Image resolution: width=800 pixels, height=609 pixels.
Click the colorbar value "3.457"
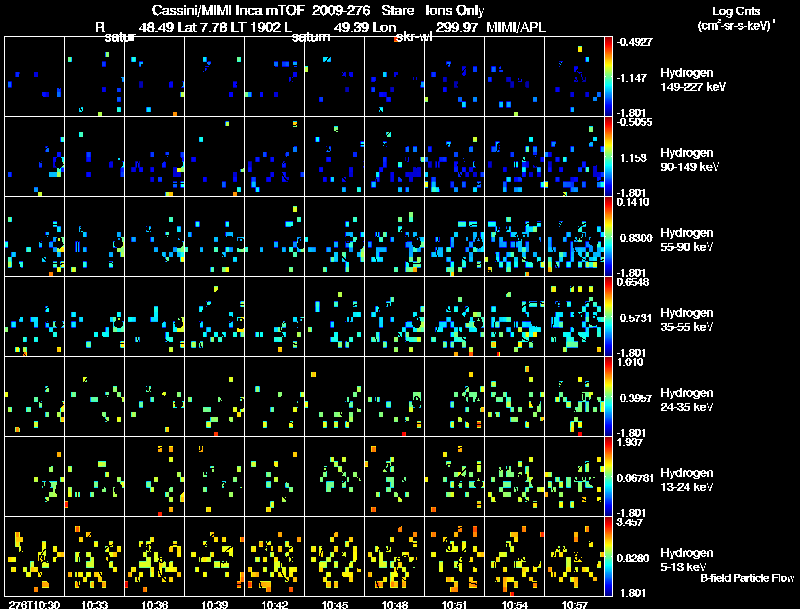(x=630, y=522)
